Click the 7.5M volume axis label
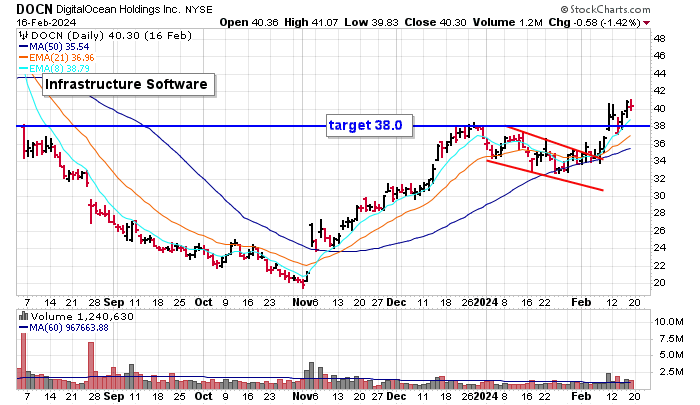Image resolution: width=700 pixels, height=405 pixels. coord(671,338)
